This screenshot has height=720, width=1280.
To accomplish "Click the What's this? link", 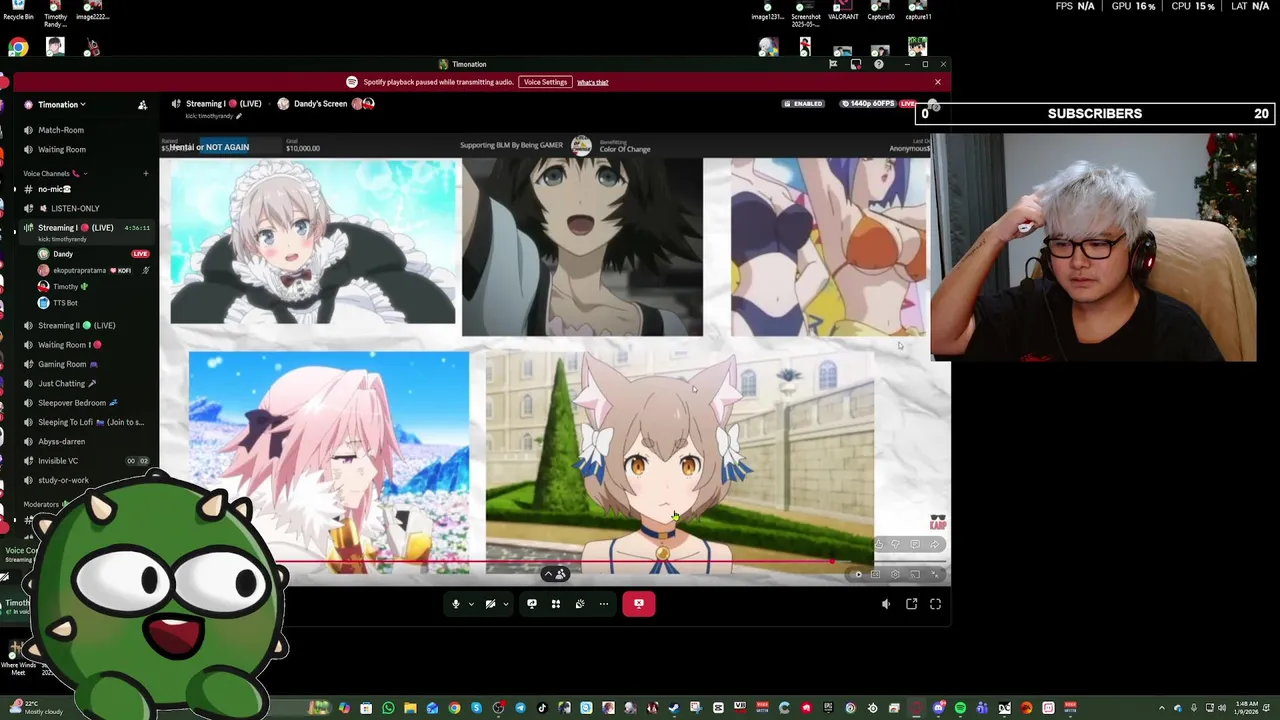I will click(592, 82).
